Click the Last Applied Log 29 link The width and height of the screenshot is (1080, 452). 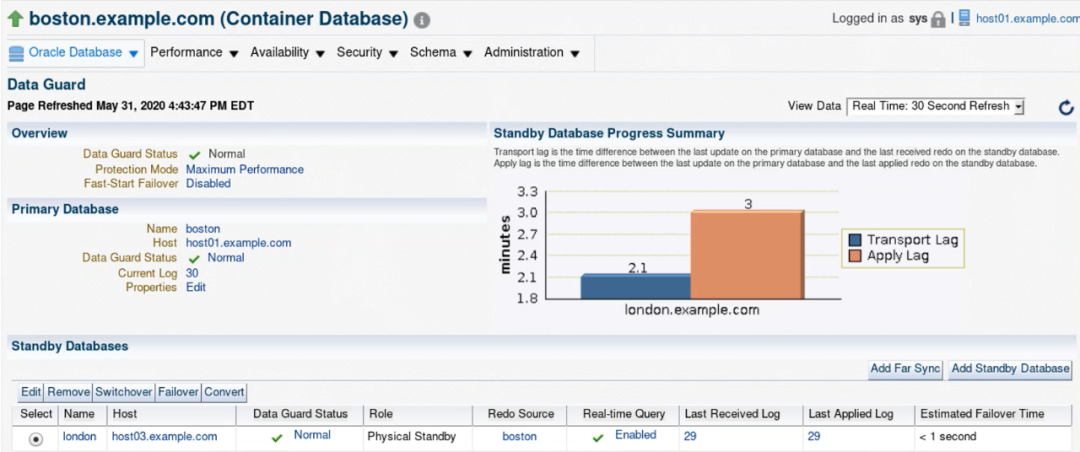814,436
